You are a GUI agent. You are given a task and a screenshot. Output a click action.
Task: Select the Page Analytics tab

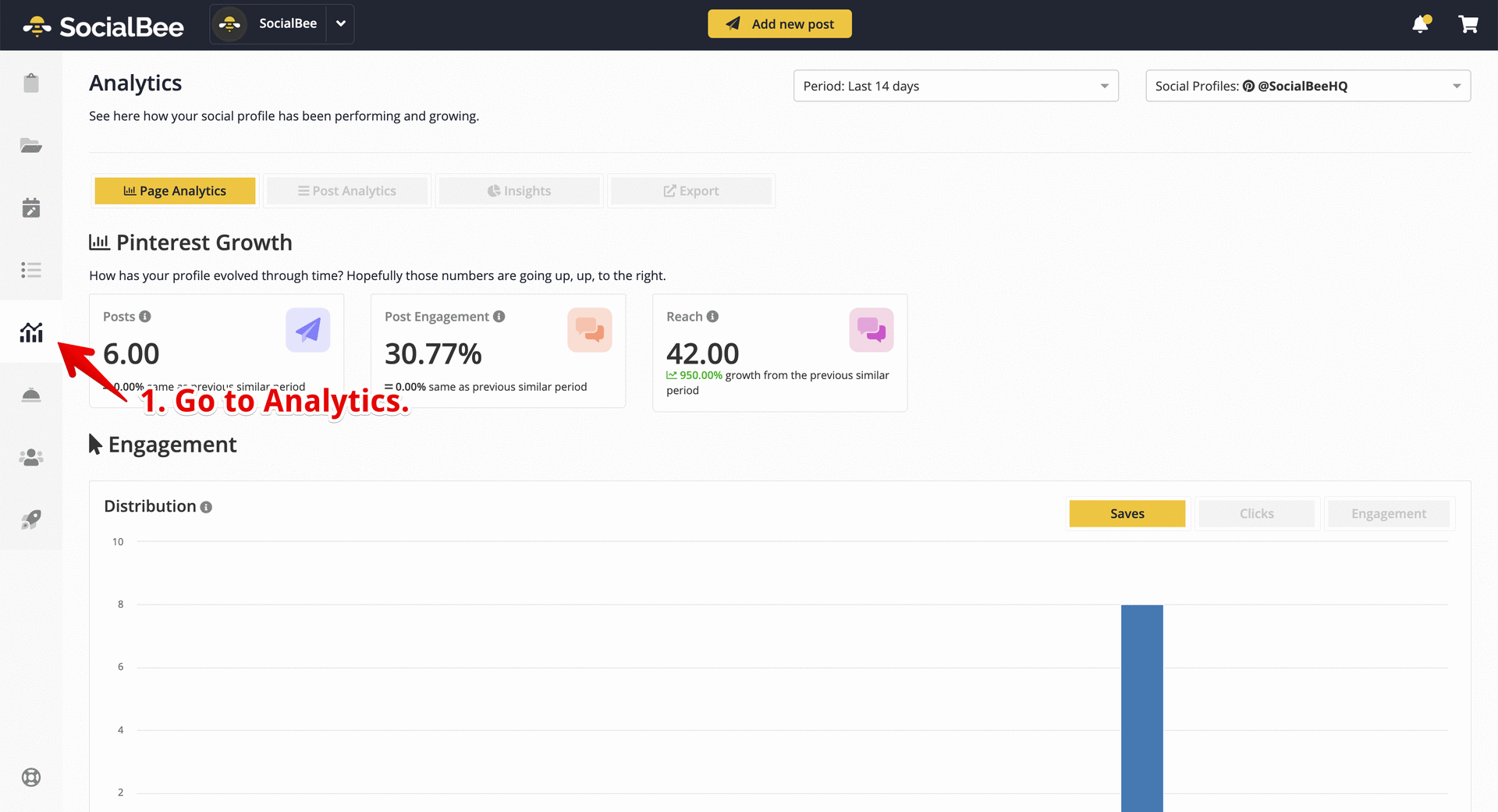pos(175,191)
